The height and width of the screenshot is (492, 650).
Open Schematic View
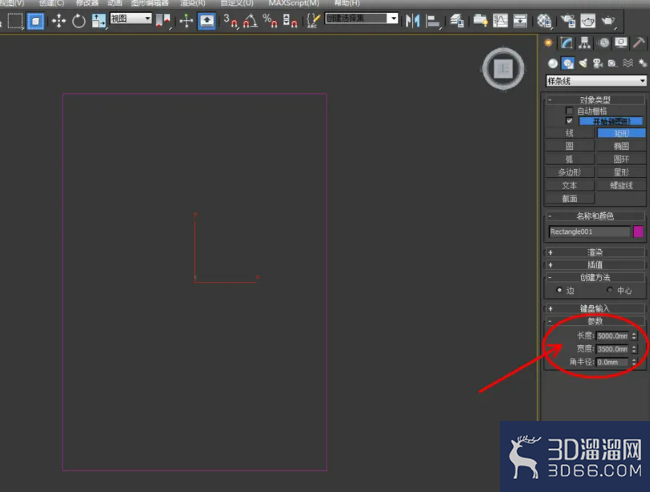[520, 21]
